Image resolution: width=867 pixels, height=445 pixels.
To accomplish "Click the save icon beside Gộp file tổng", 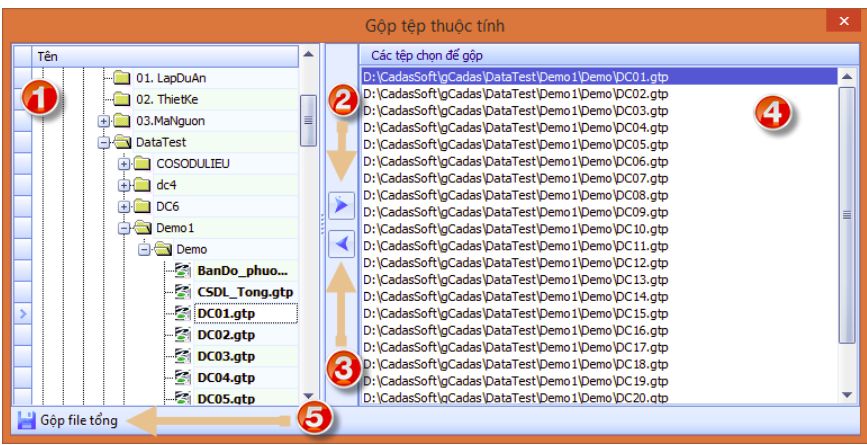I will (26, 420).
